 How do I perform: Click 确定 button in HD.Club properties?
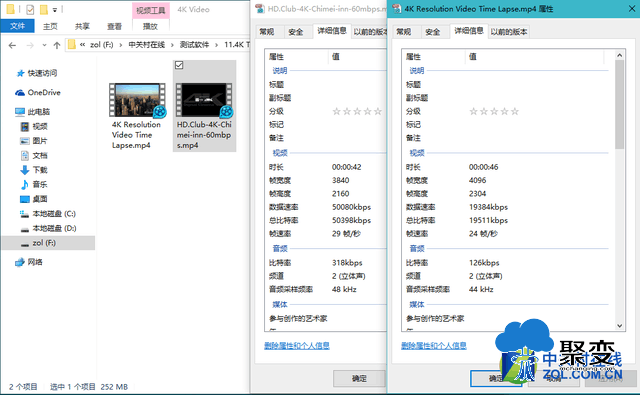click(359, 379)
